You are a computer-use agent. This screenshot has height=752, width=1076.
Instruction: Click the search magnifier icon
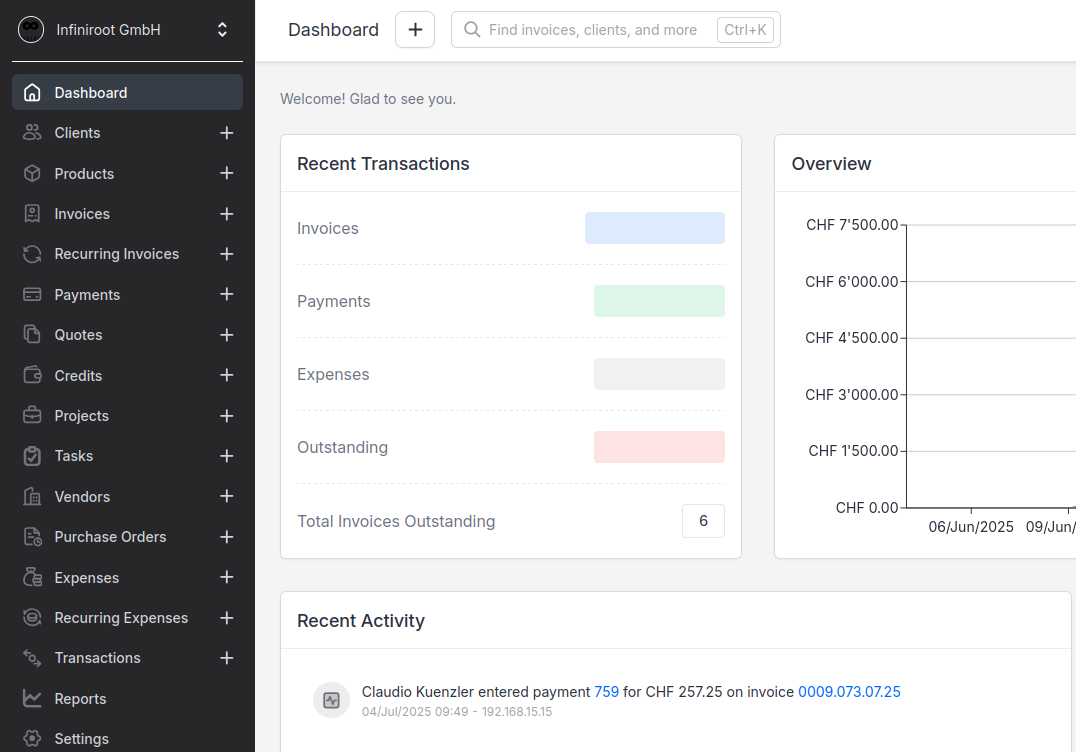click(471, 30)
